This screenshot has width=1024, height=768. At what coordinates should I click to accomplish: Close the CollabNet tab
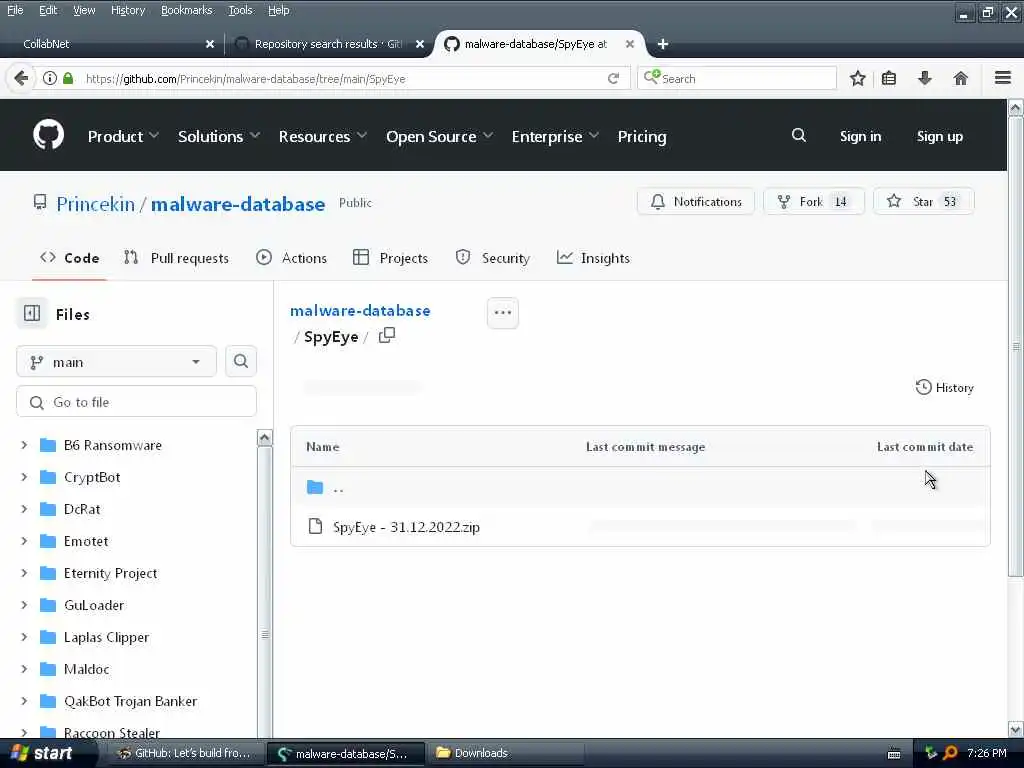210,44
